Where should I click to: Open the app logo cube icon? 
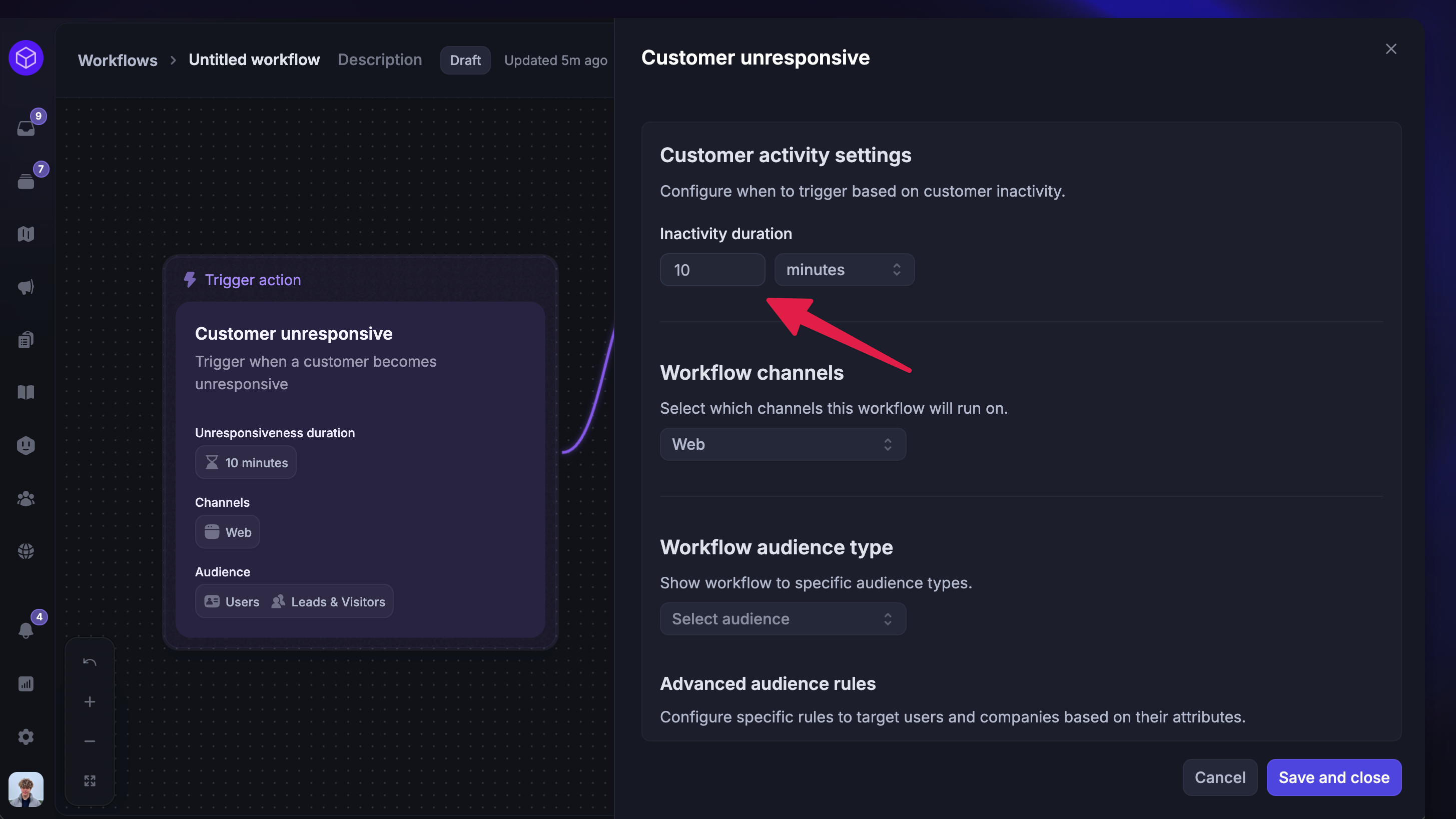(26, 58)
